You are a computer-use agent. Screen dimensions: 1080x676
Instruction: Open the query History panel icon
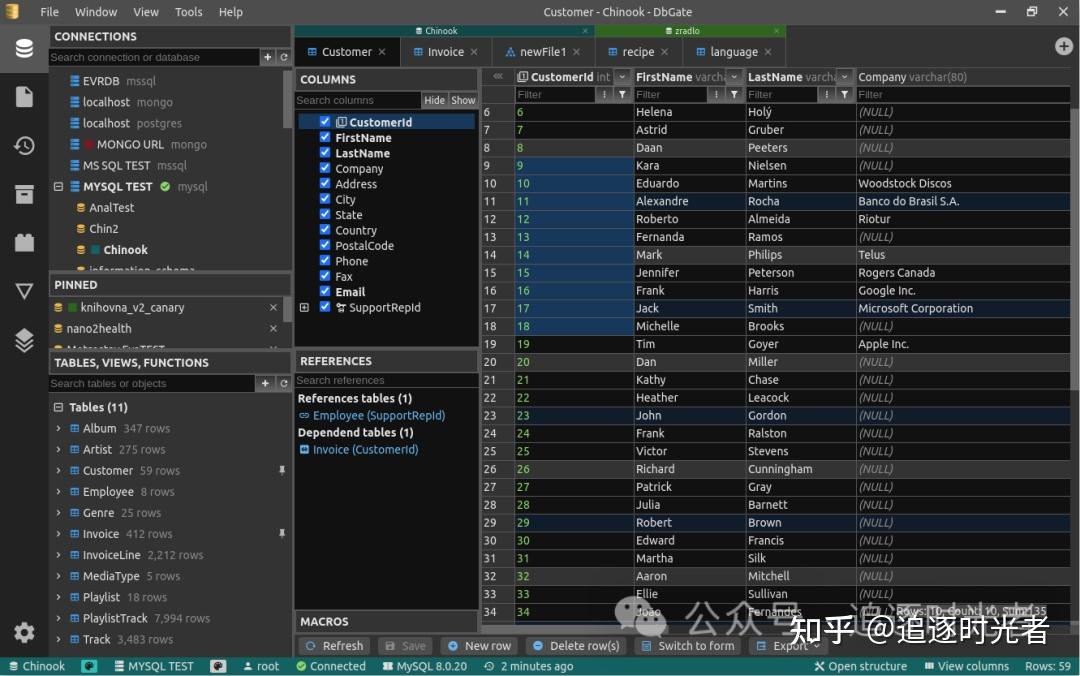(x=23, y=145)
